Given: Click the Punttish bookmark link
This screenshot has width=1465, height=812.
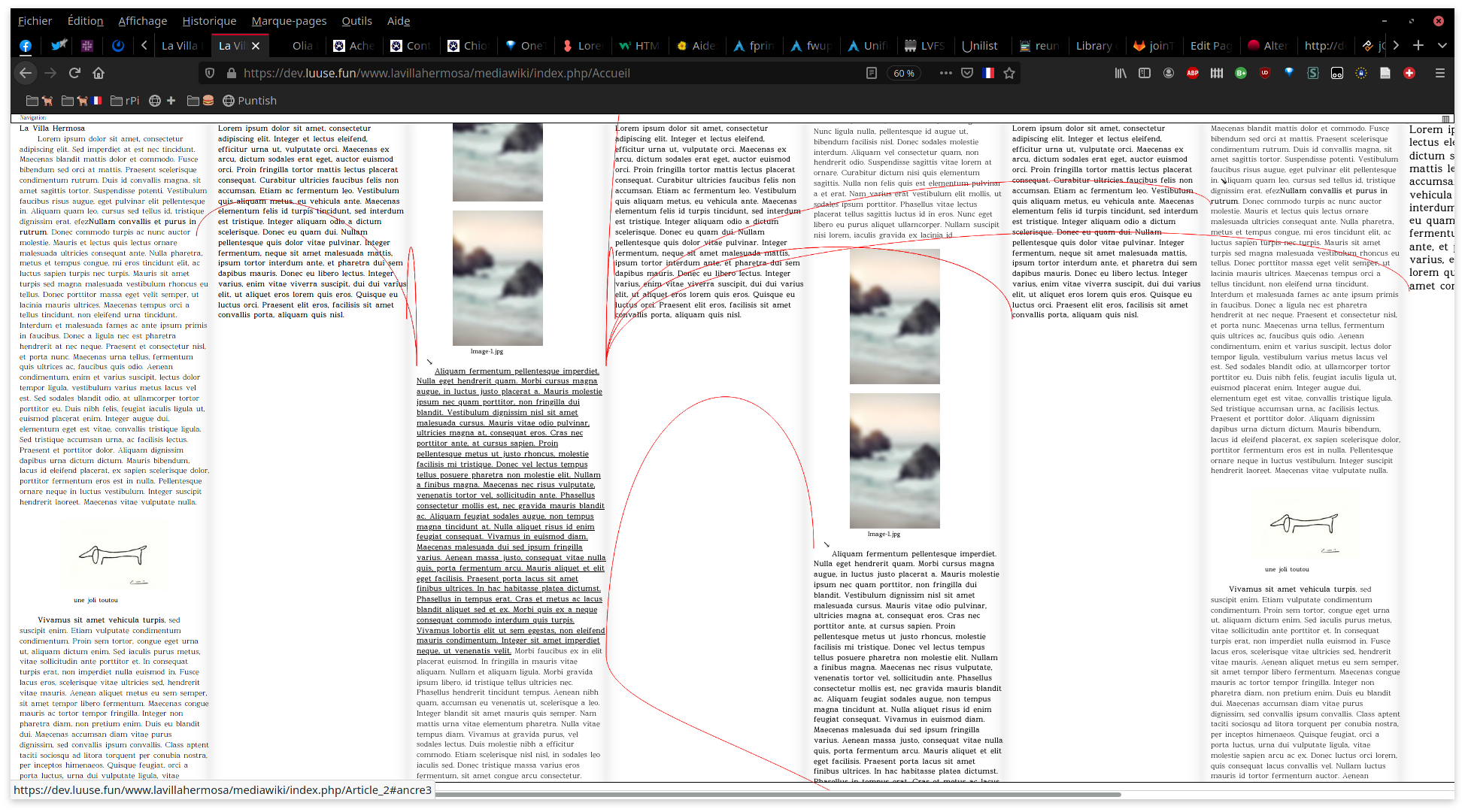Looking at the screenshot, I should (x=250, y=101).
